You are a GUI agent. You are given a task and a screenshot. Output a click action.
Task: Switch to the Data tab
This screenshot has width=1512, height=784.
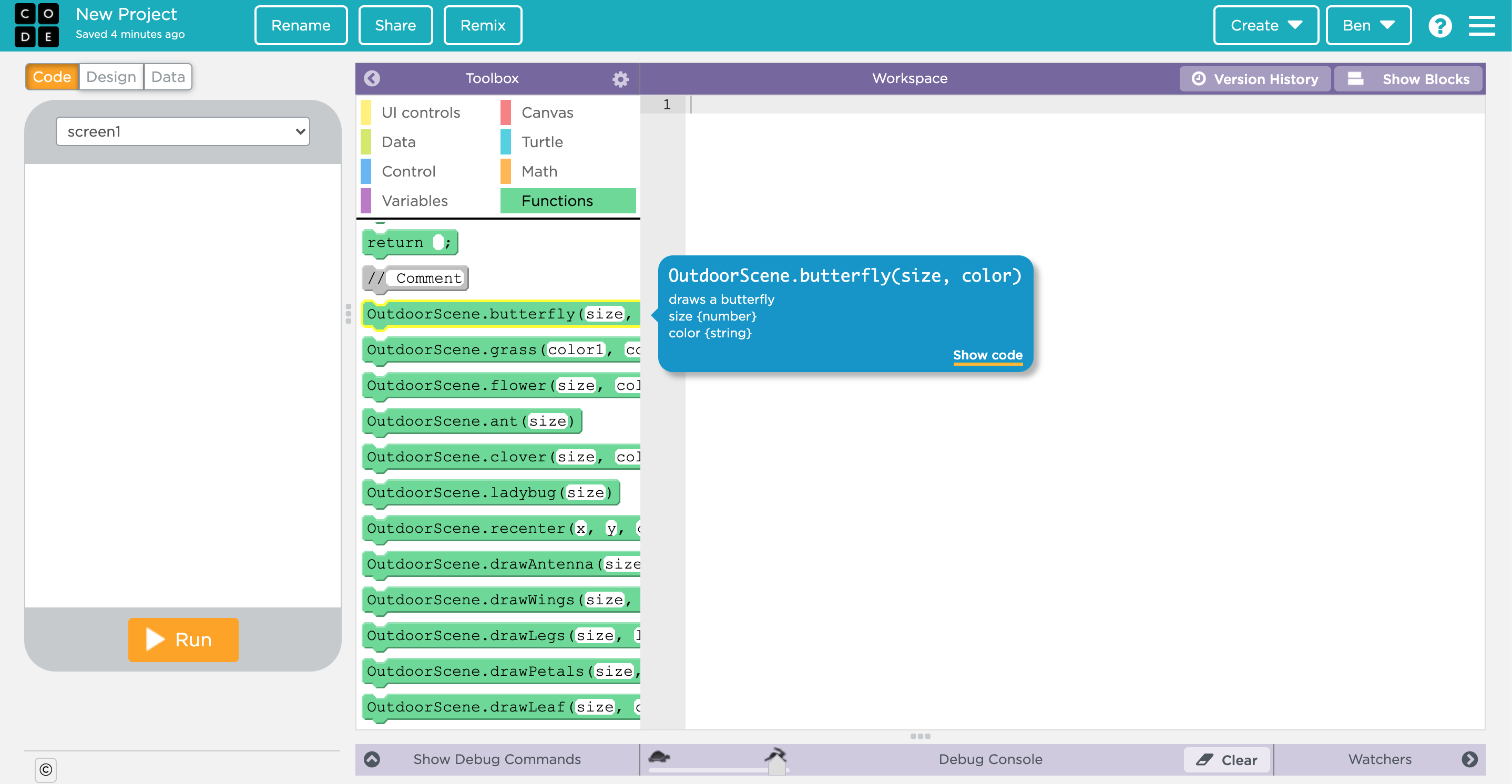(168, 77)
